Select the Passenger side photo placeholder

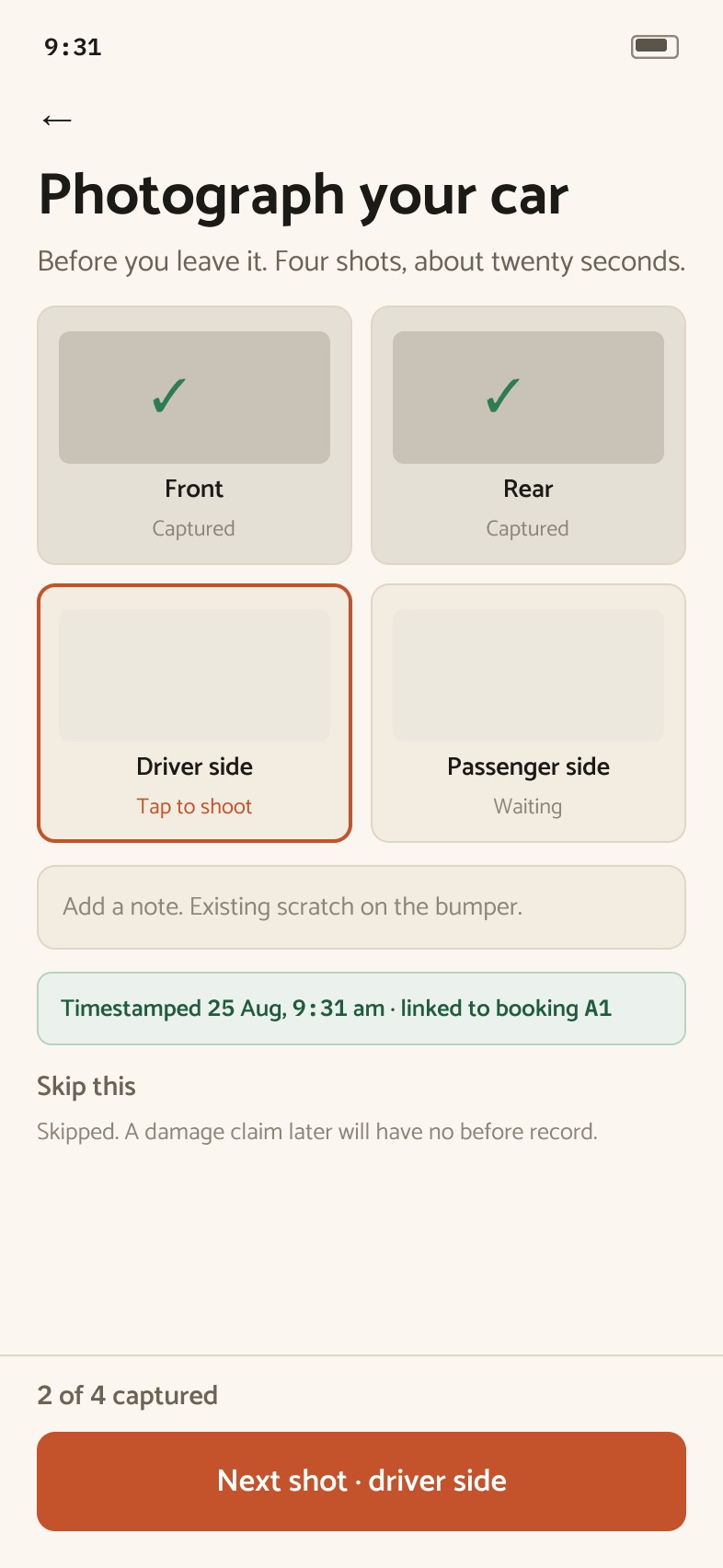tap(528, 675)
